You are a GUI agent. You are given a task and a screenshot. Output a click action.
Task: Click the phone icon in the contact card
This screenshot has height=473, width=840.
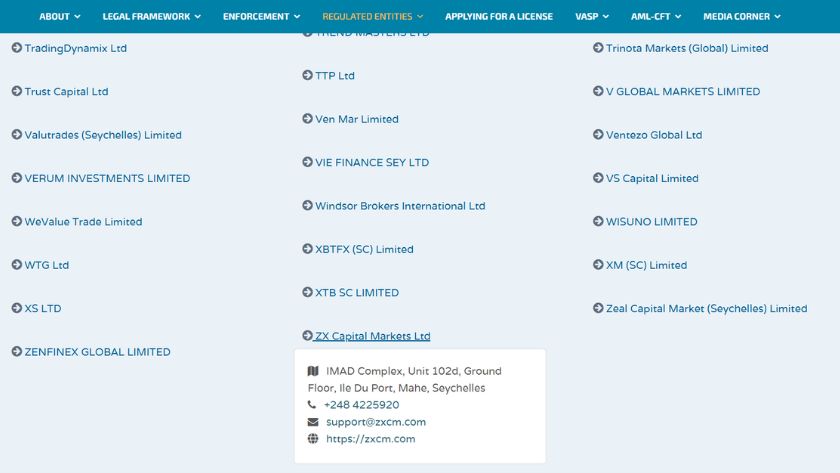313,405
